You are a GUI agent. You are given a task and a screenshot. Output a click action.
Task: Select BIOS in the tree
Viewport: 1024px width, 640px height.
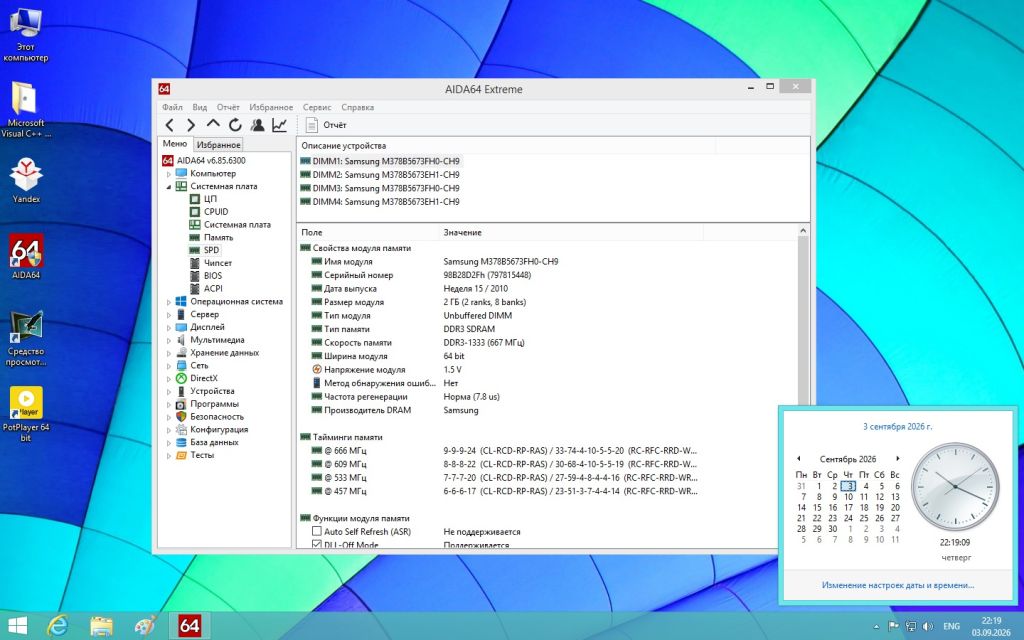(x=213, y=276)
